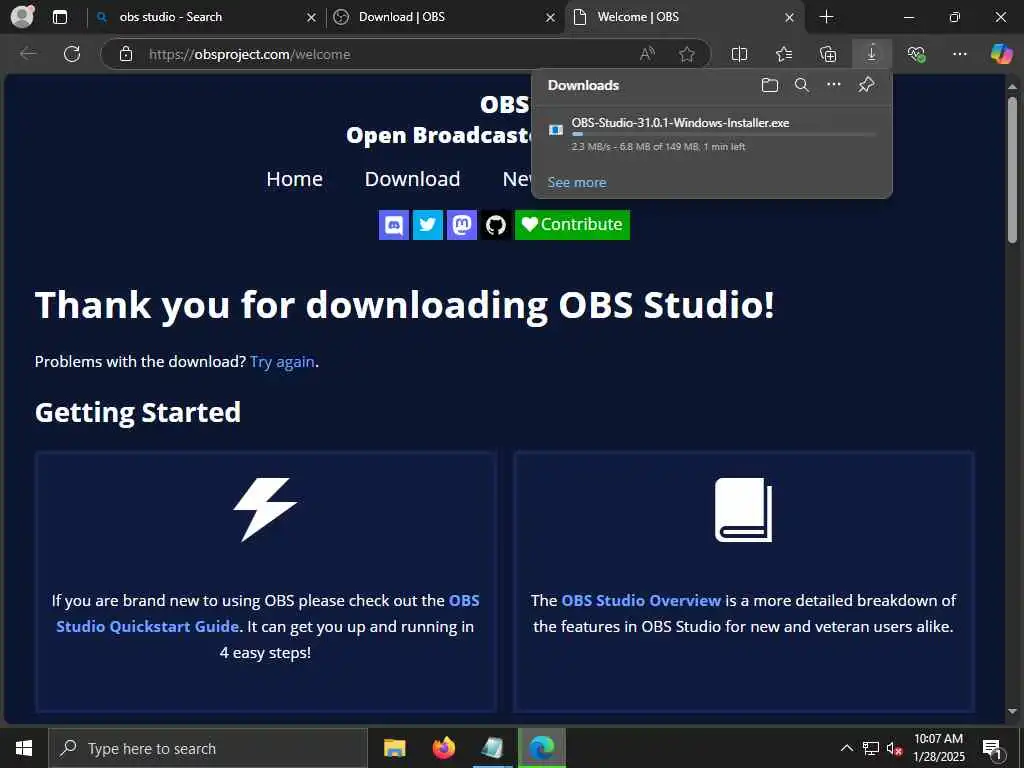Switch to the obs studio - Search tab

click(207, 17)
